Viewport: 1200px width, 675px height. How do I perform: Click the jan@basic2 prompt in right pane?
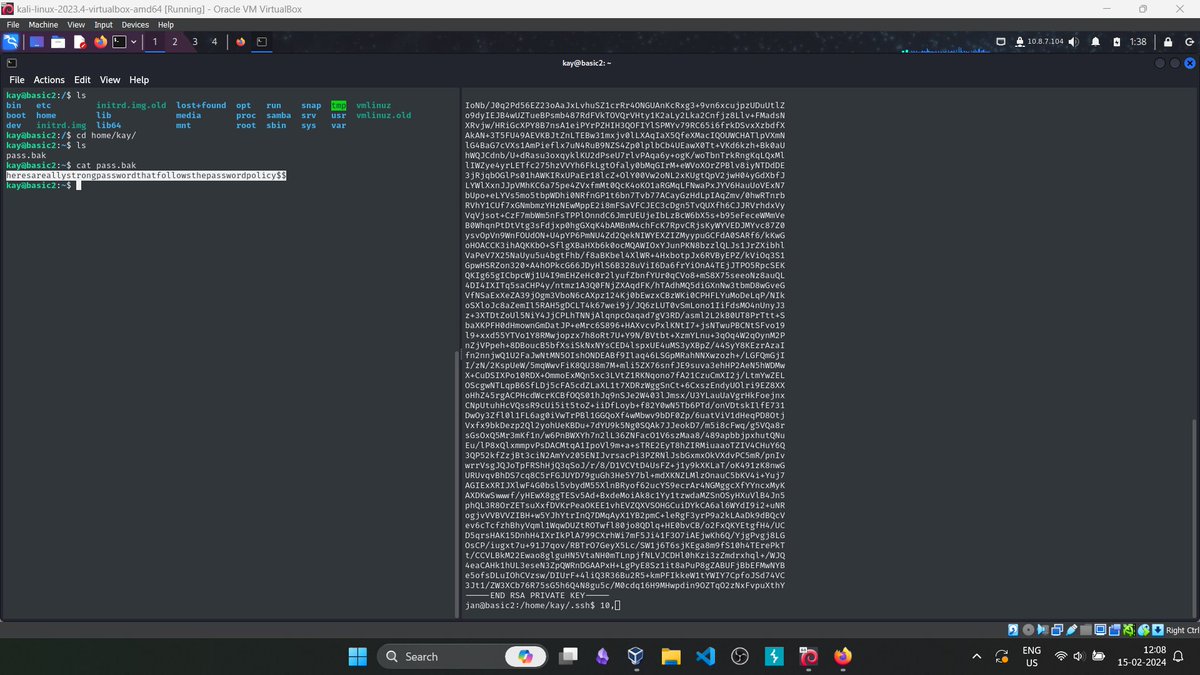[x=532, y=605]
